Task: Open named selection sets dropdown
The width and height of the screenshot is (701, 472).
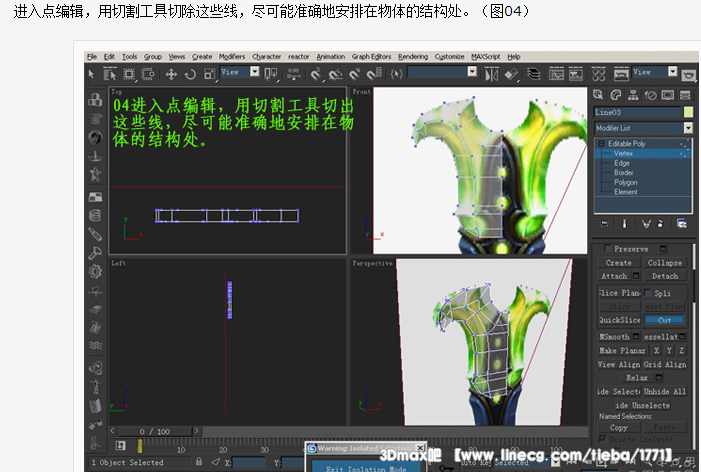Action: click(x=442, y=72)
